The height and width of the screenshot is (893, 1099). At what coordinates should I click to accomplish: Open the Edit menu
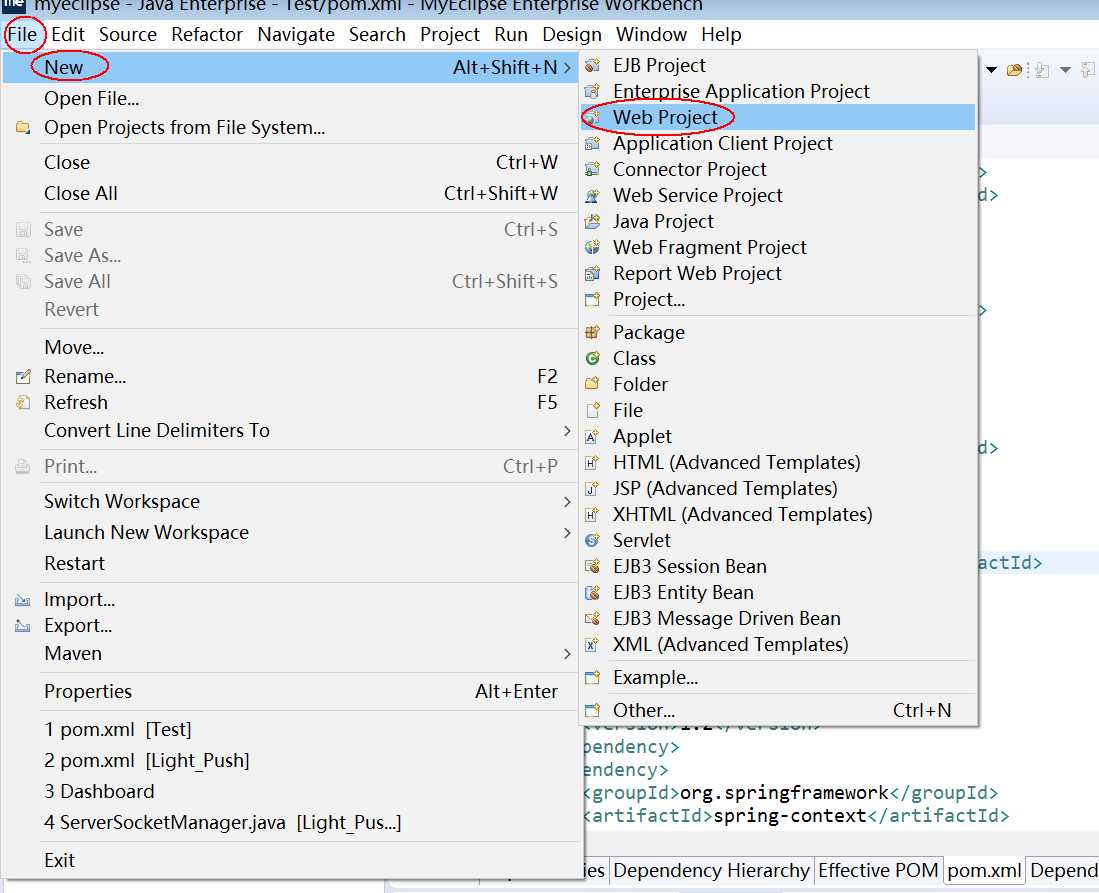pos(68,34)
